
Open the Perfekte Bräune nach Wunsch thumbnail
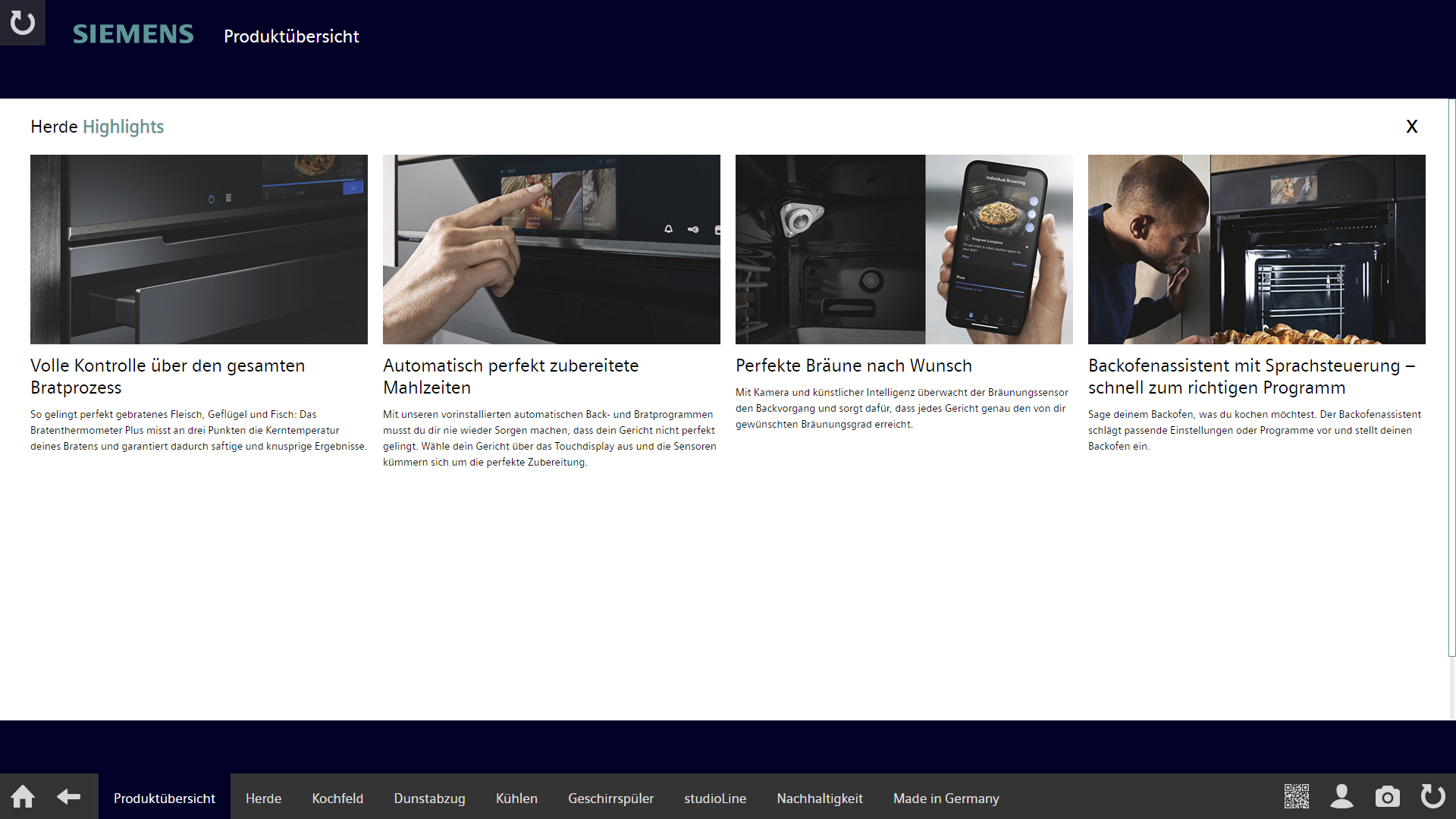pyautogui.click(x=904, y=249)
